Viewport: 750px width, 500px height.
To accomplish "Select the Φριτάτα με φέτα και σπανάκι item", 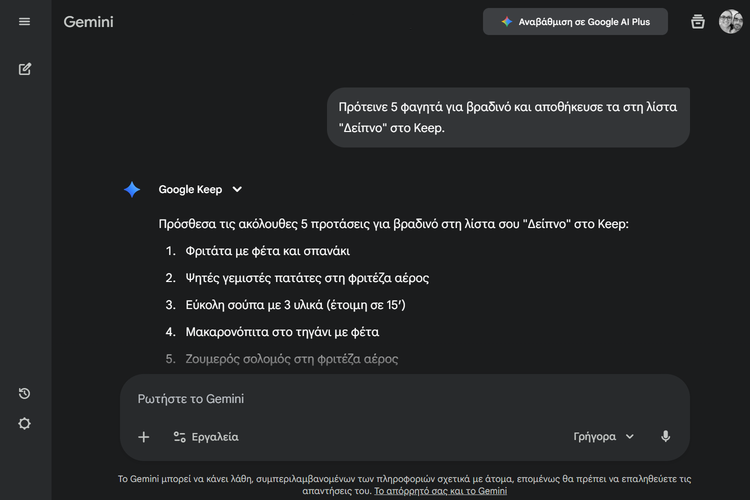I will pyautogui.click(x=267, y=251).
